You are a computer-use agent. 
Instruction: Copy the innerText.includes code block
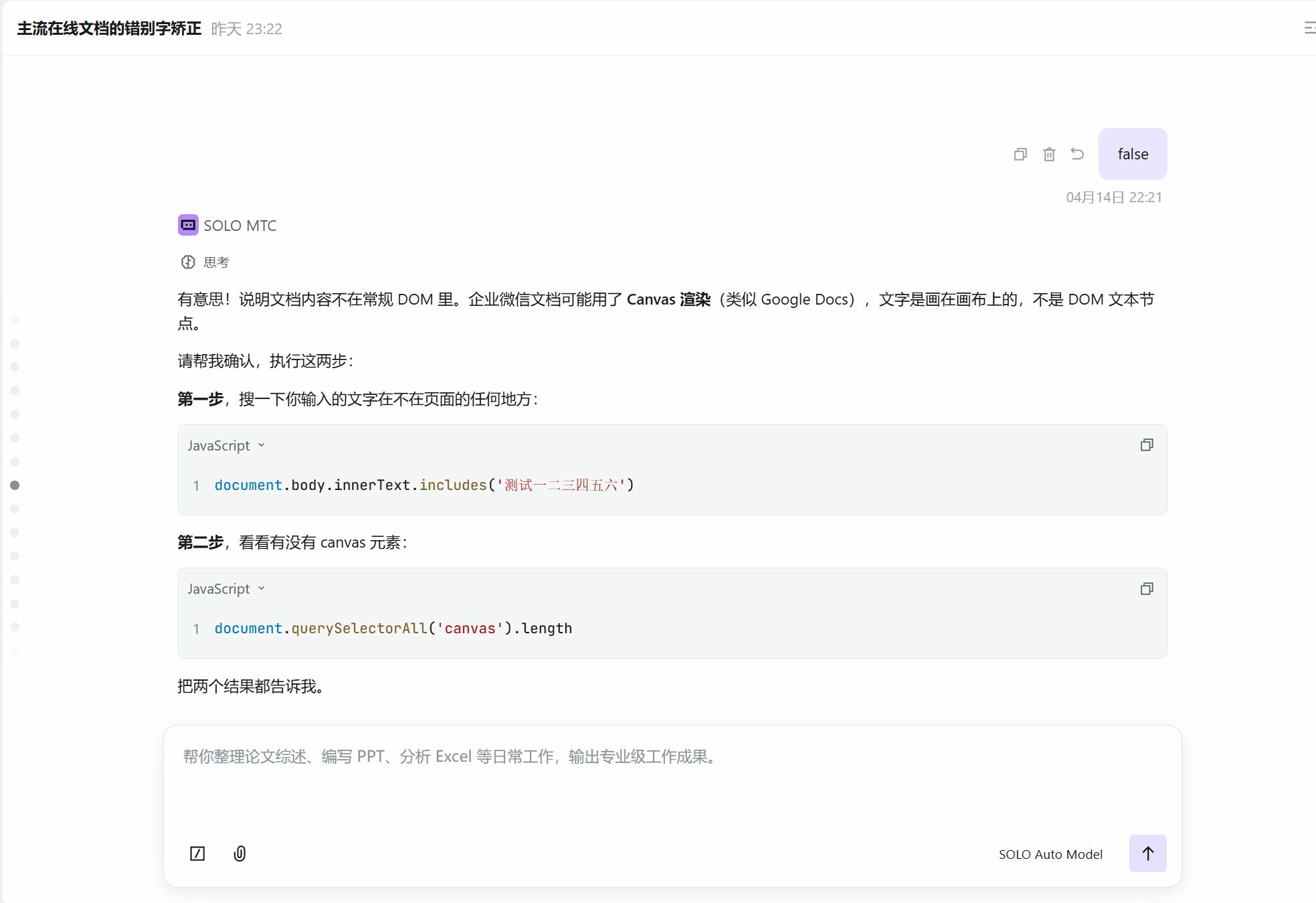[x=1147, y=445]
